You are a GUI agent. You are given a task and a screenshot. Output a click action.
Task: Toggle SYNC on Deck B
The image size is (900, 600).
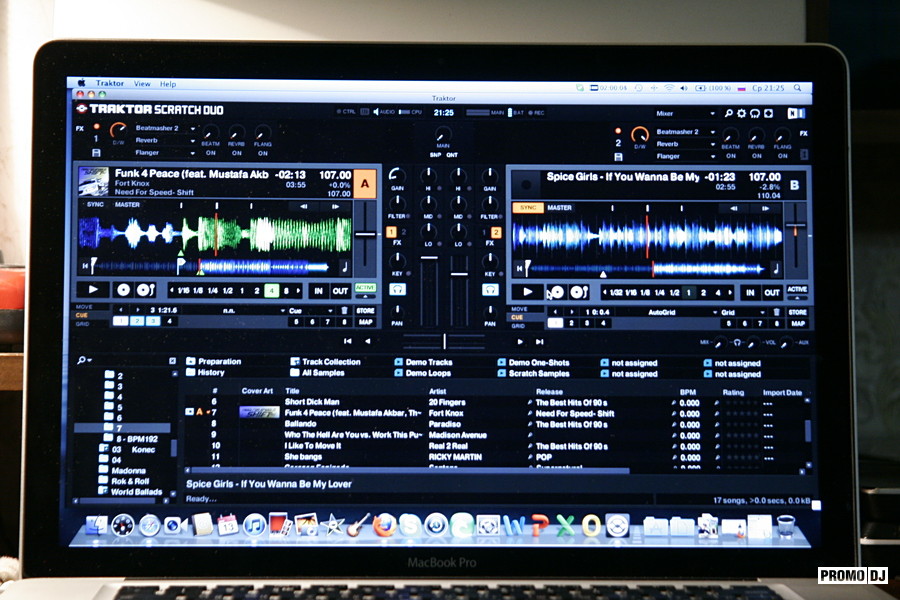coord(527,207)
